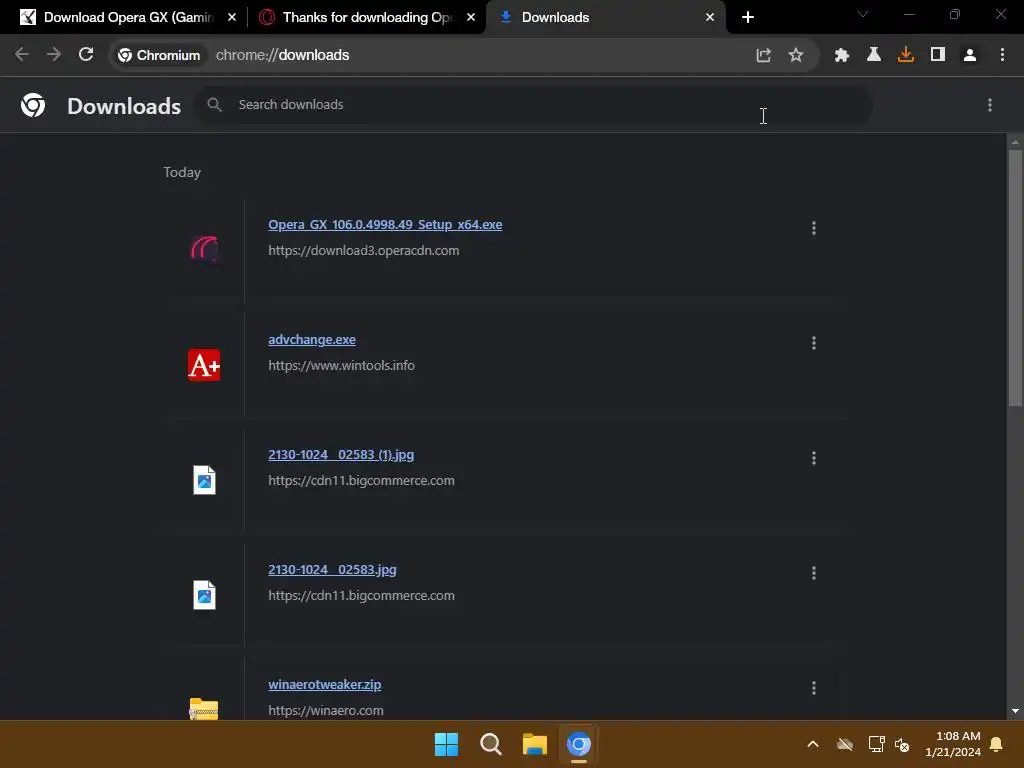
Task: Open the notifications bell in taskbar
Action: coord(997,744)
